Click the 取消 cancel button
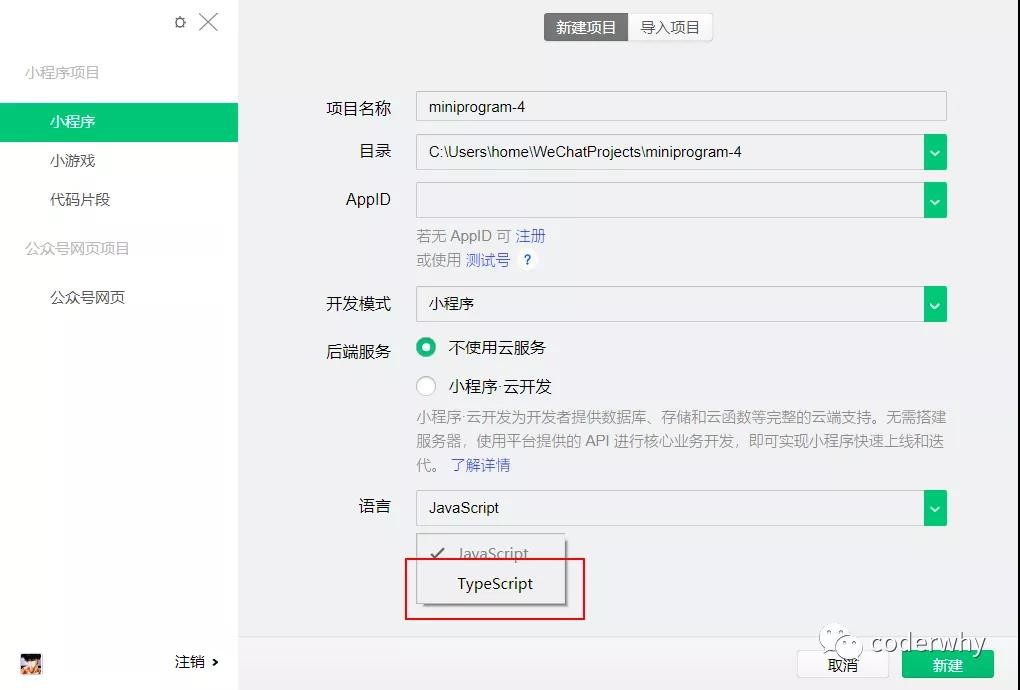 (x=843, y=665)
